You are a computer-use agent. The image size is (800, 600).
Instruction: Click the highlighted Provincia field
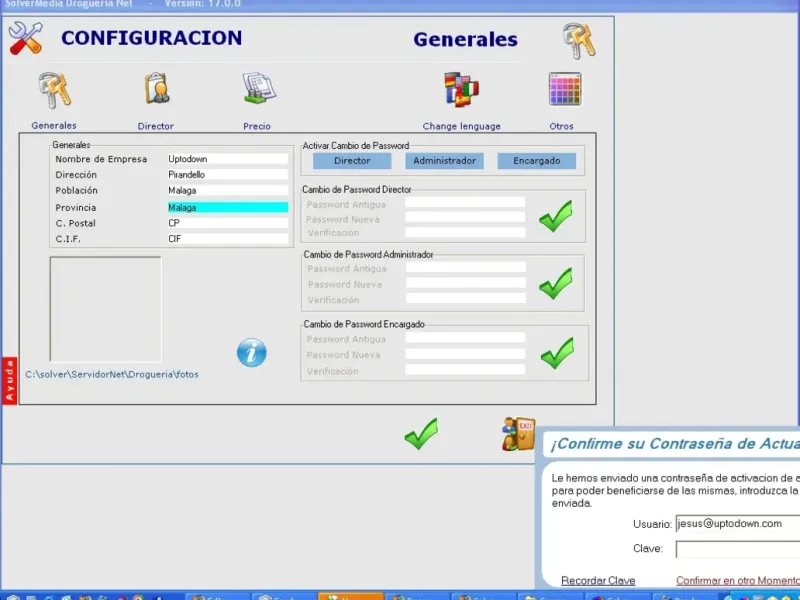coord(228,208)
